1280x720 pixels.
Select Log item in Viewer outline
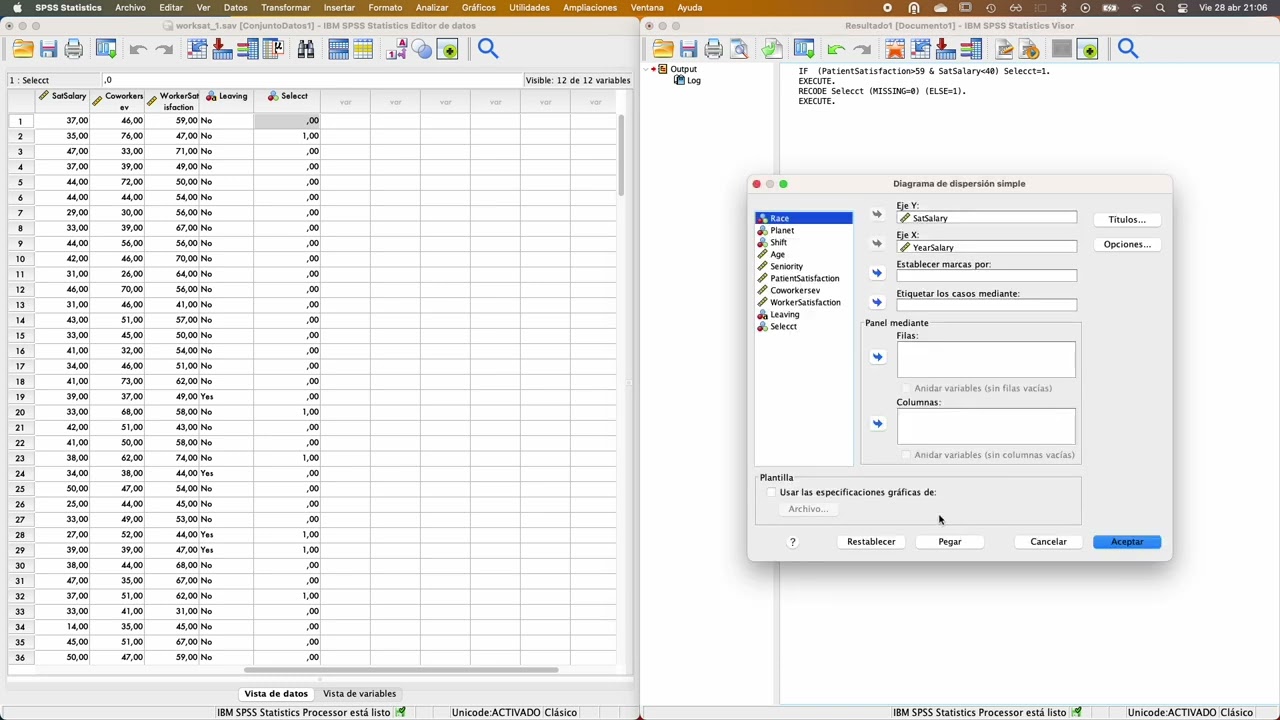693,80
